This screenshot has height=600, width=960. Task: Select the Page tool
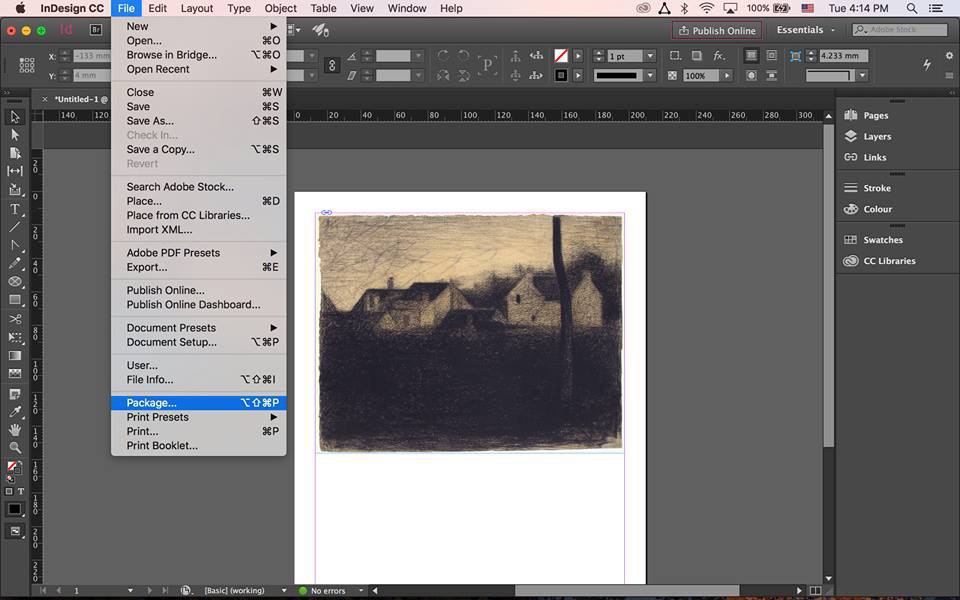[15, 153]
